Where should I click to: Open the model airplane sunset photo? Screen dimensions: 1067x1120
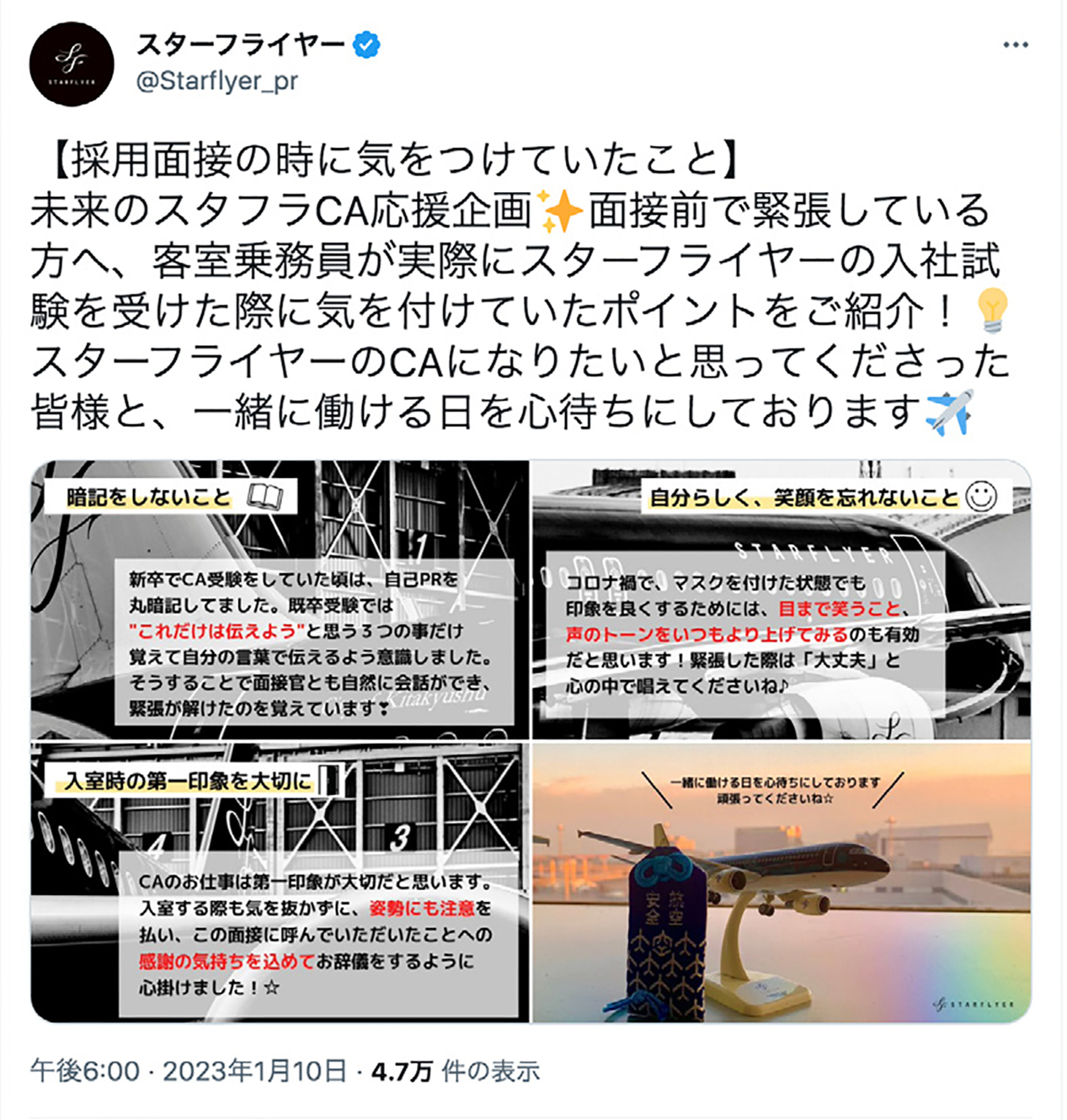[x=782, y=883]
